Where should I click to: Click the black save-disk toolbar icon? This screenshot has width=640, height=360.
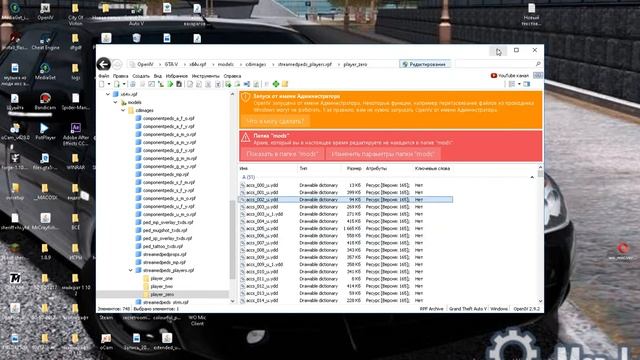179,84
